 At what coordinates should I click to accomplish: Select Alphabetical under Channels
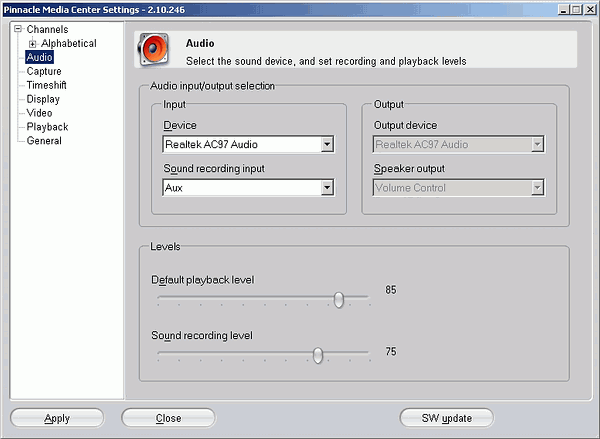point(69,43)
